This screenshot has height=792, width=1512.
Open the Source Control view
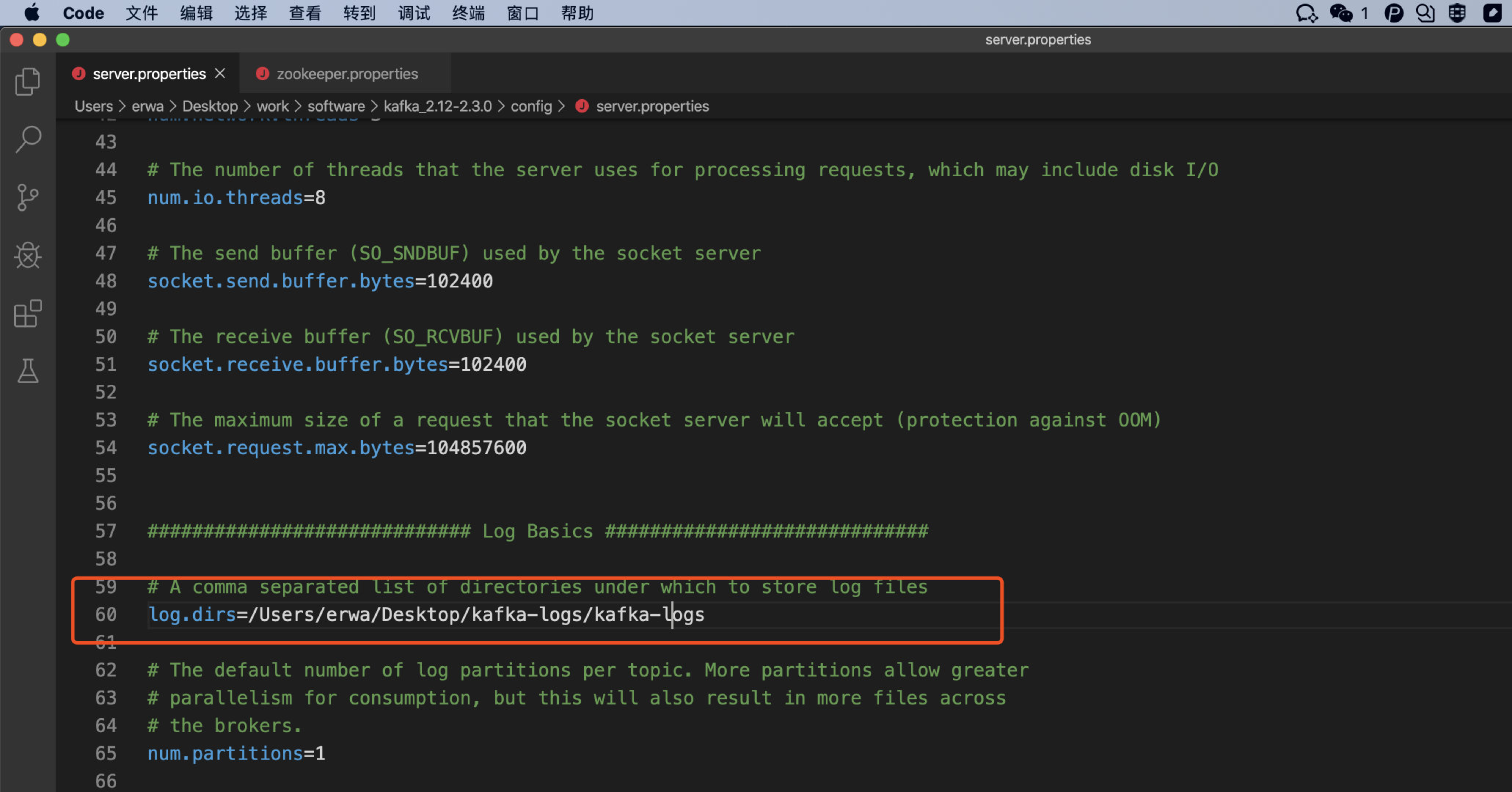tap(28, 197)
